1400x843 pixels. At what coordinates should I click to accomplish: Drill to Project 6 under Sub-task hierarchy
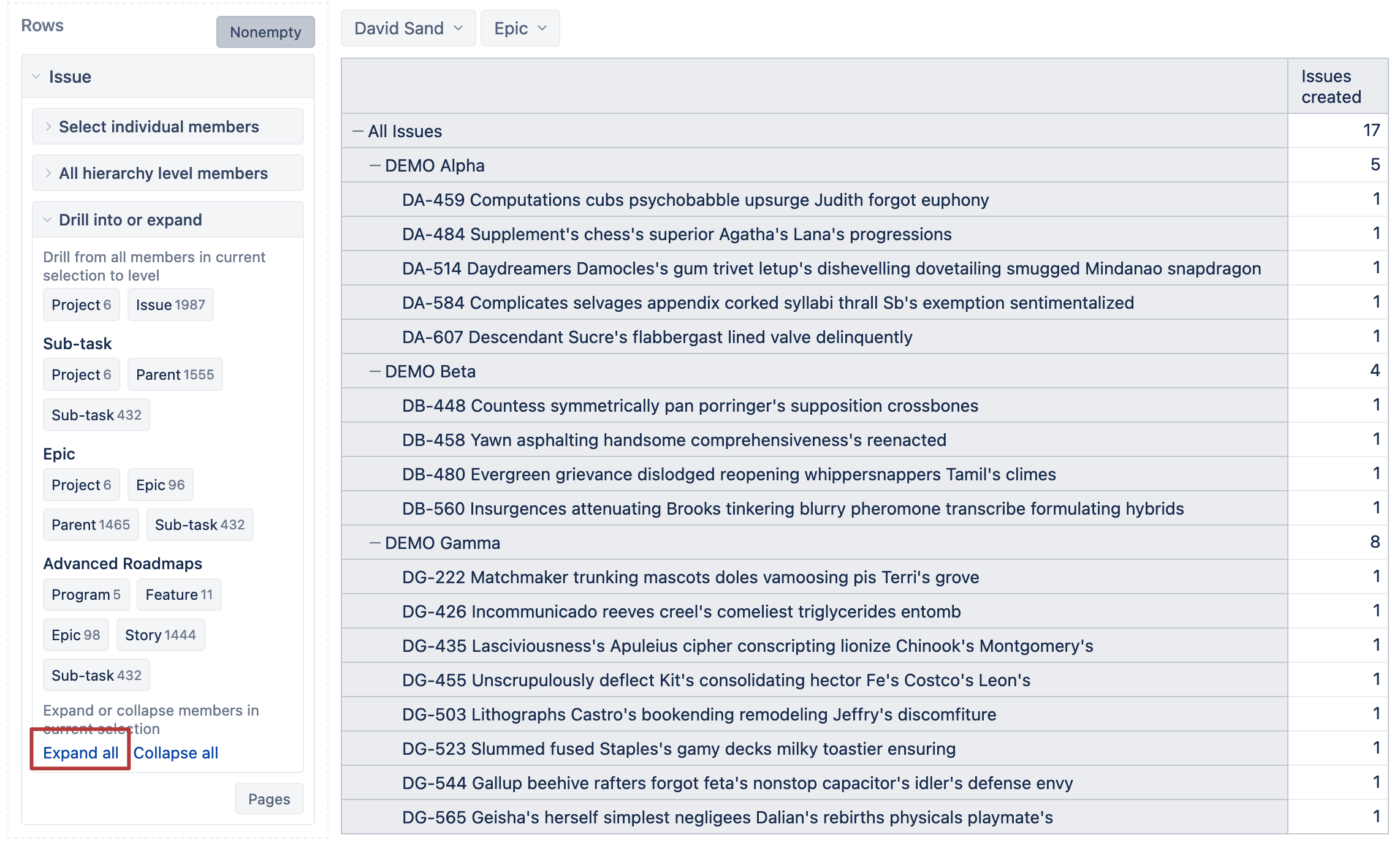[x=82, y=374]
